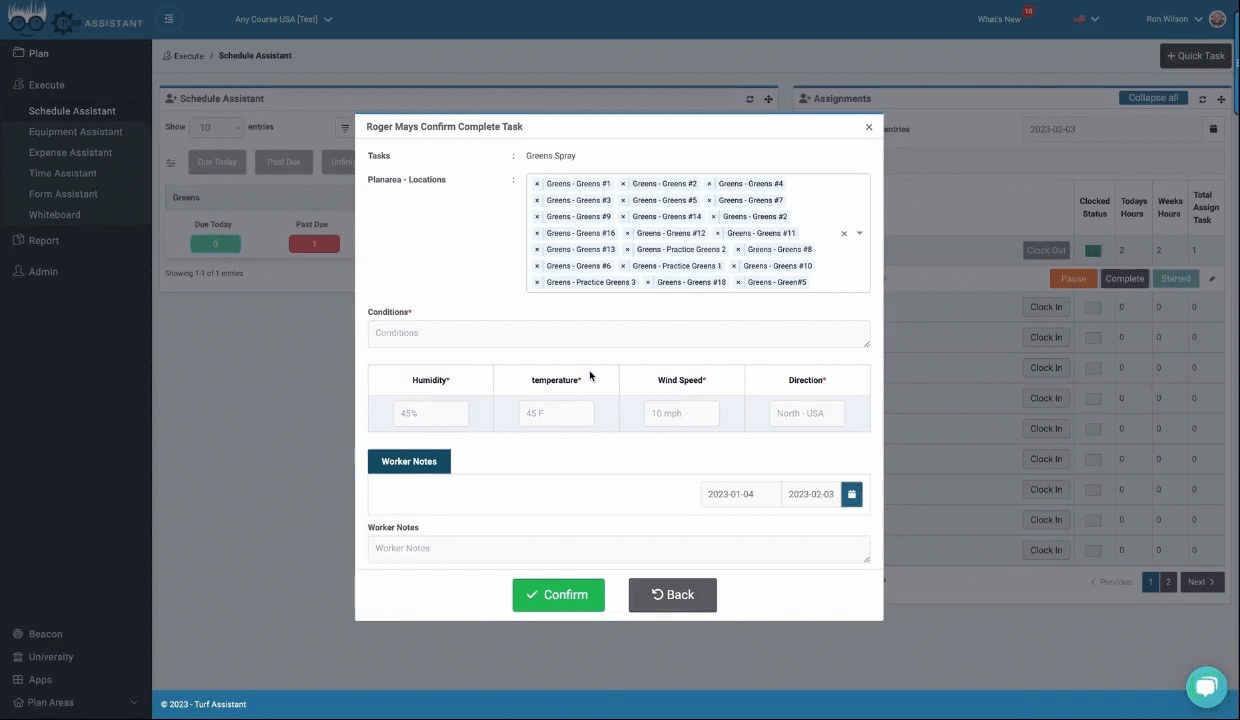
Task: Expand the Planarea Locations dropdown arrow
Action: [x=859, y=232]
